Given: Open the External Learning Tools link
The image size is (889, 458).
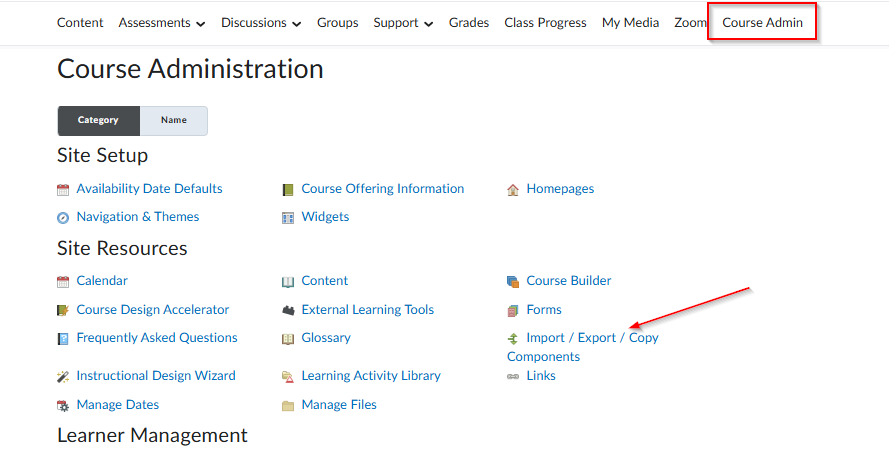Looking at the screenshot, I should (x=367, y=310).
